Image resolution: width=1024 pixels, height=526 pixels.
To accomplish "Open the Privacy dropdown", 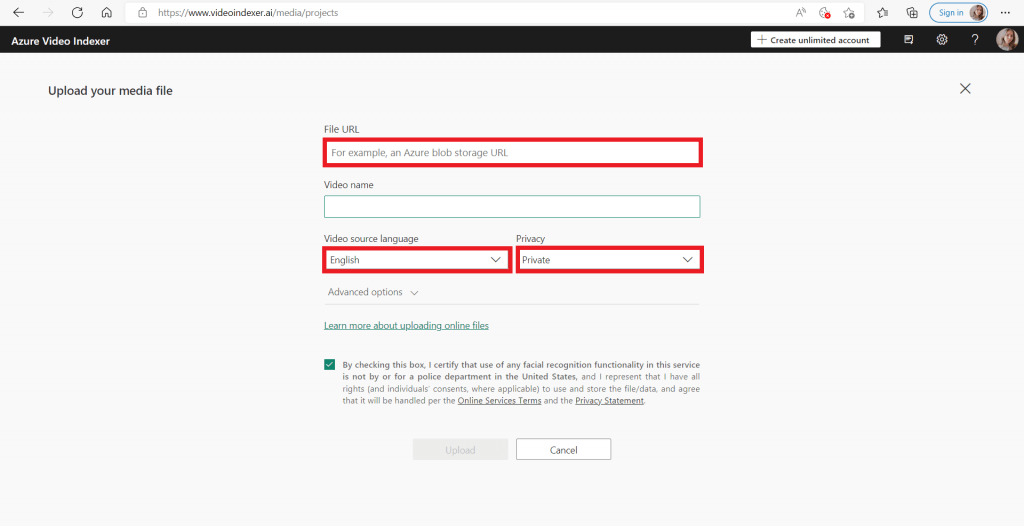I will point(608,260).
